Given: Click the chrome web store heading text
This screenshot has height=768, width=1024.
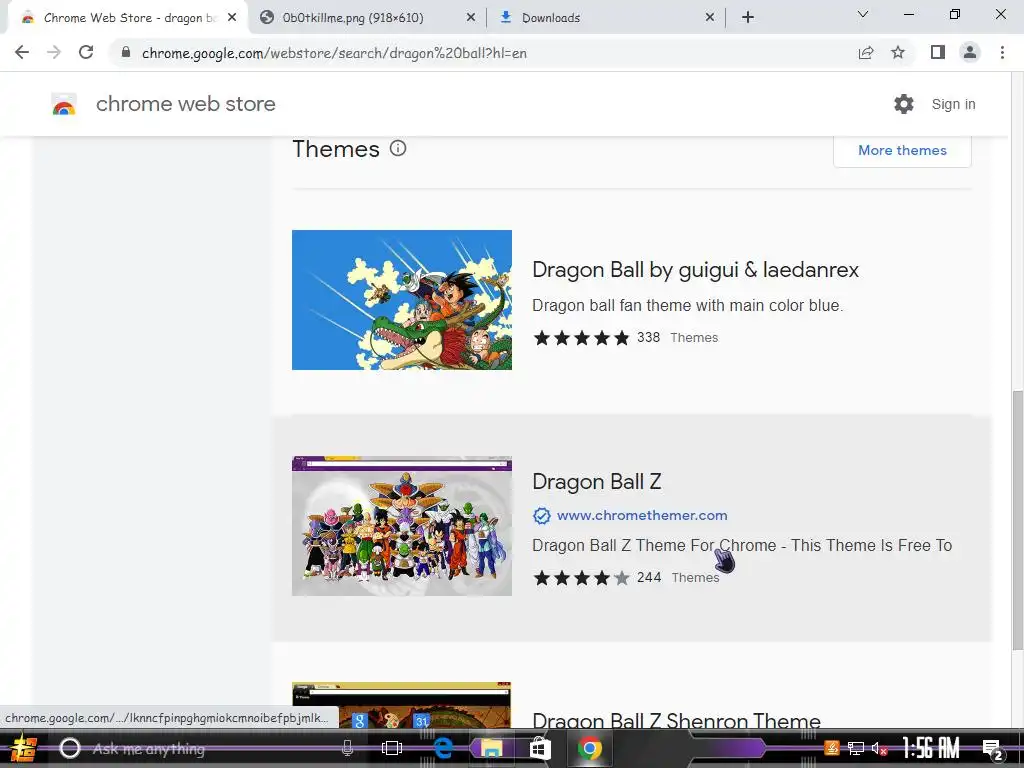Looking at the screenshot, I should [x=185, y=104].
